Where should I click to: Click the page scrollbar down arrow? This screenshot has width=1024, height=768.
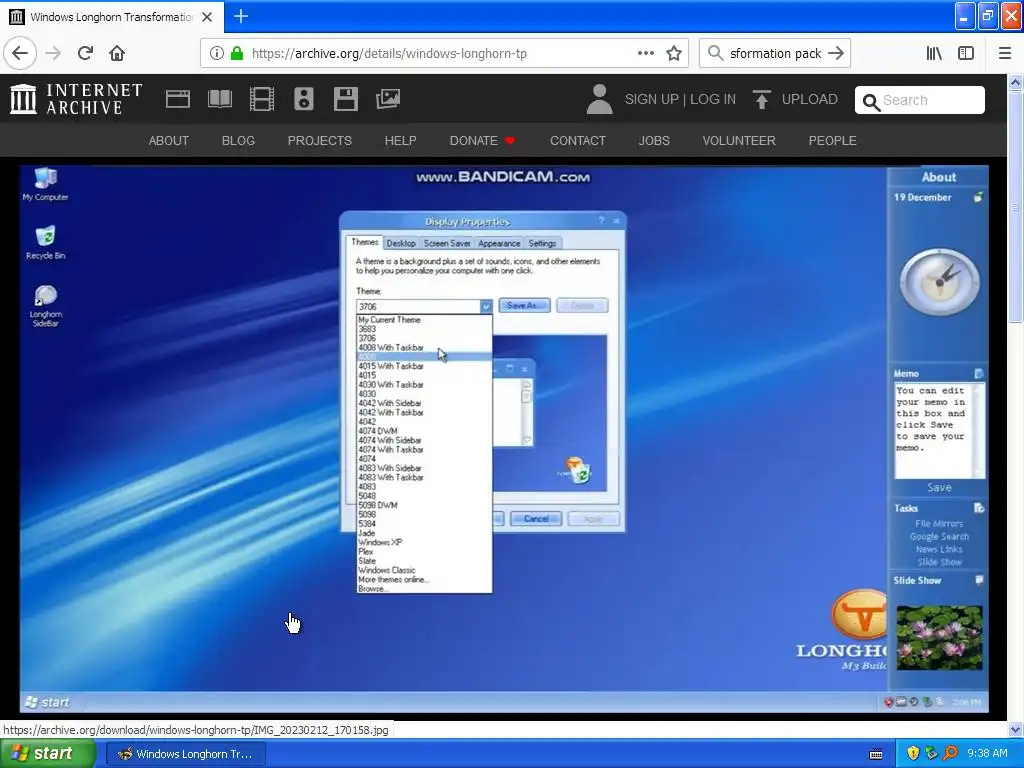(x=1016, y=729)
